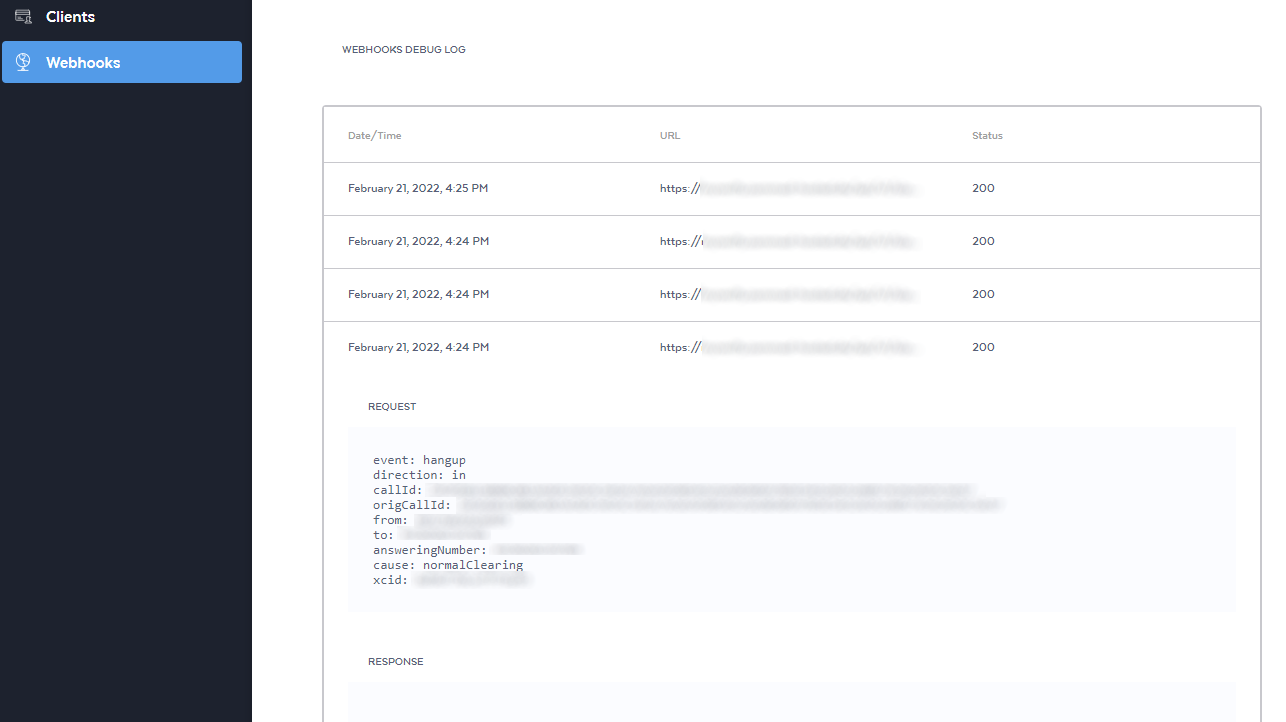This screenshot has width=1286, height=722.
Task: Open the Clients menu item
Action: click(x=121, y=17)
